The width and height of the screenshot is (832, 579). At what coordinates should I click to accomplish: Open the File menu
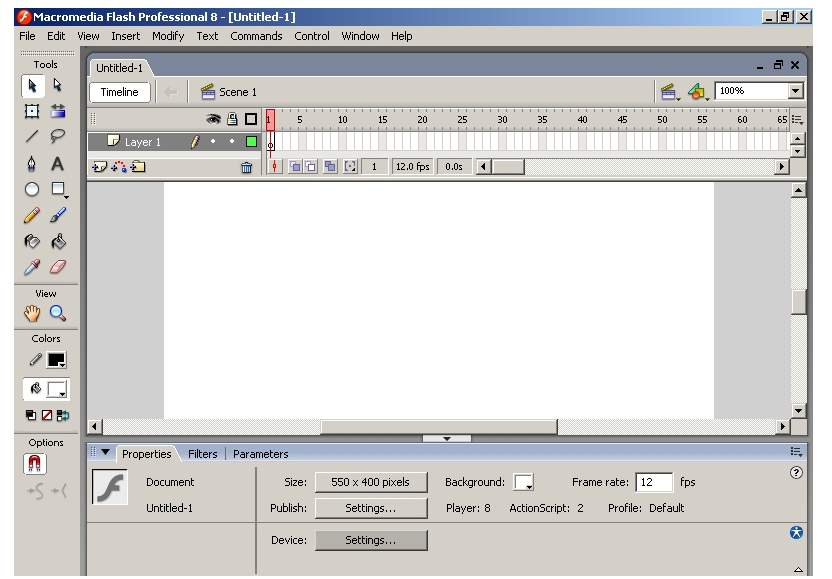27,36
